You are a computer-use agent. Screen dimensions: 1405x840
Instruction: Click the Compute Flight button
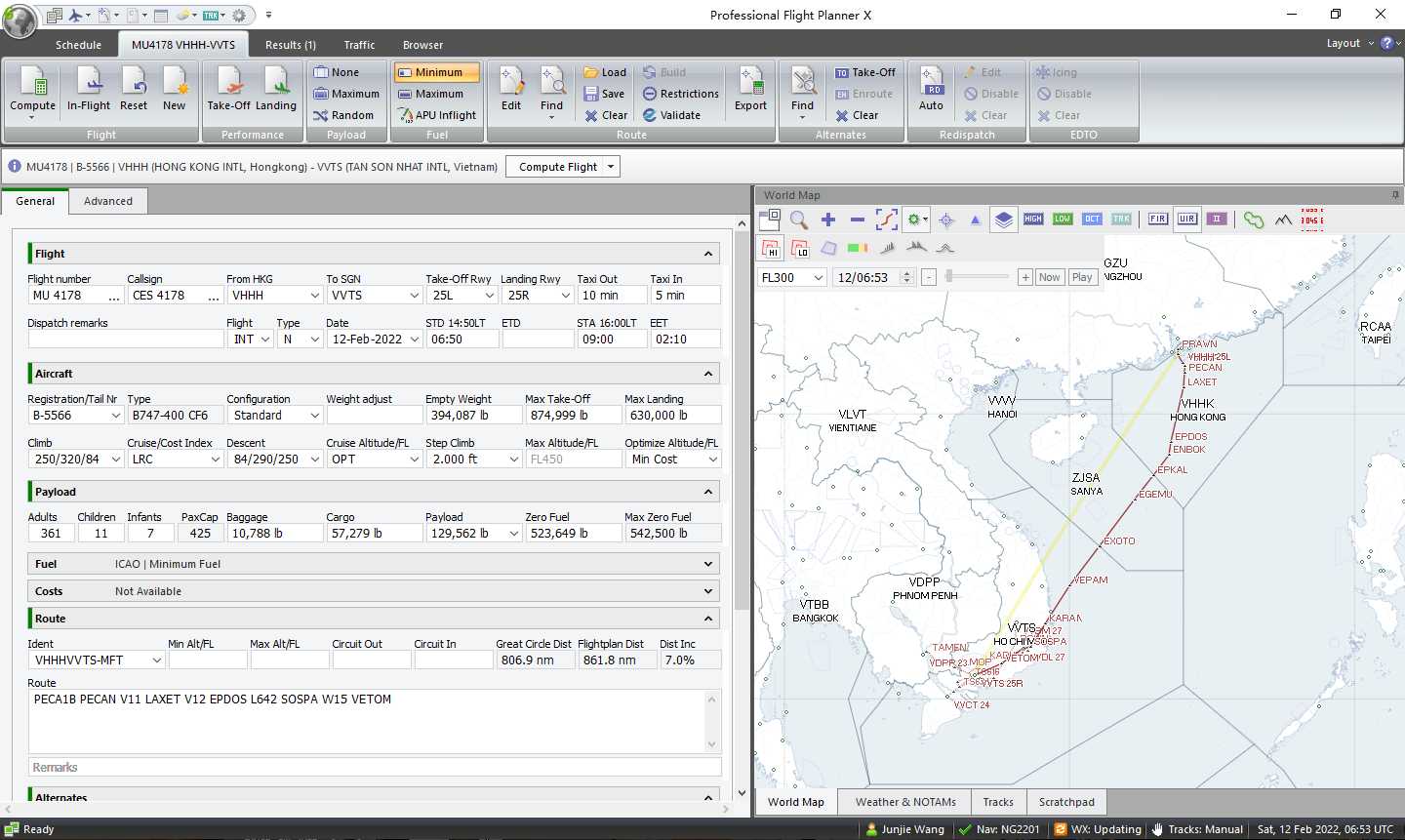558,167
